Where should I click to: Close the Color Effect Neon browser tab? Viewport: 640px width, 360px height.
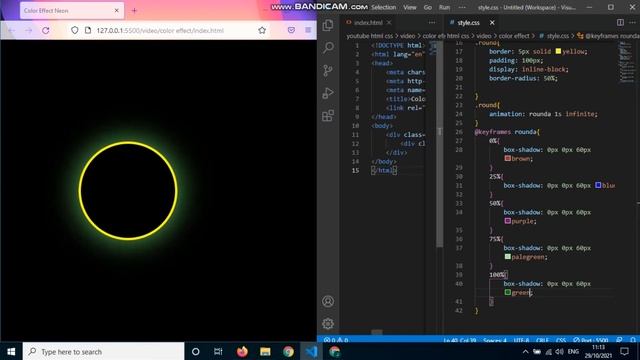(x=117, y=11)
